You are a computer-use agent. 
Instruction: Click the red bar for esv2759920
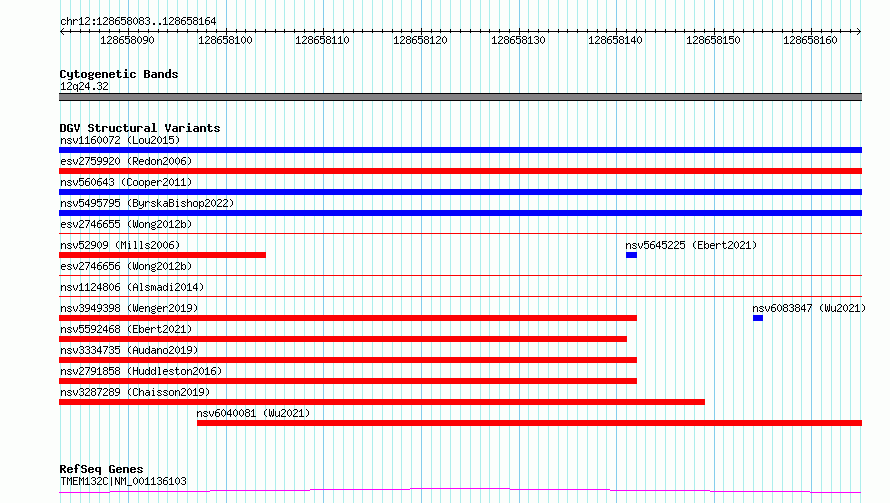[x=460, y=171]
